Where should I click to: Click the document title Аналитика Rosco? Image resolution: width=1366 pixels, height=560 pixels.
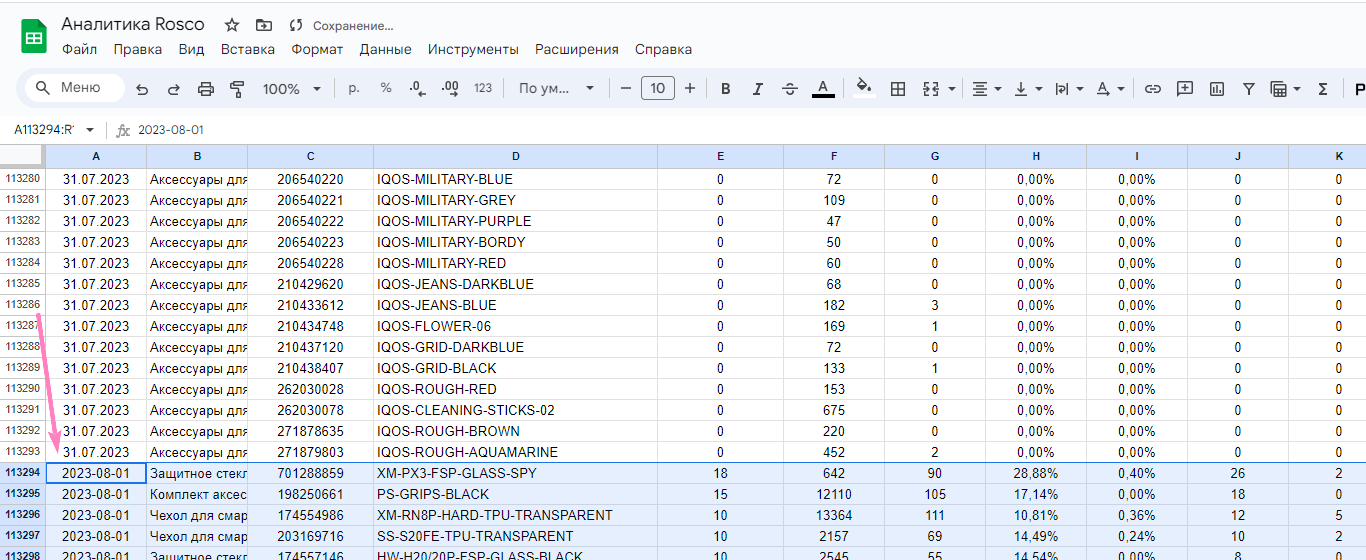133,24
